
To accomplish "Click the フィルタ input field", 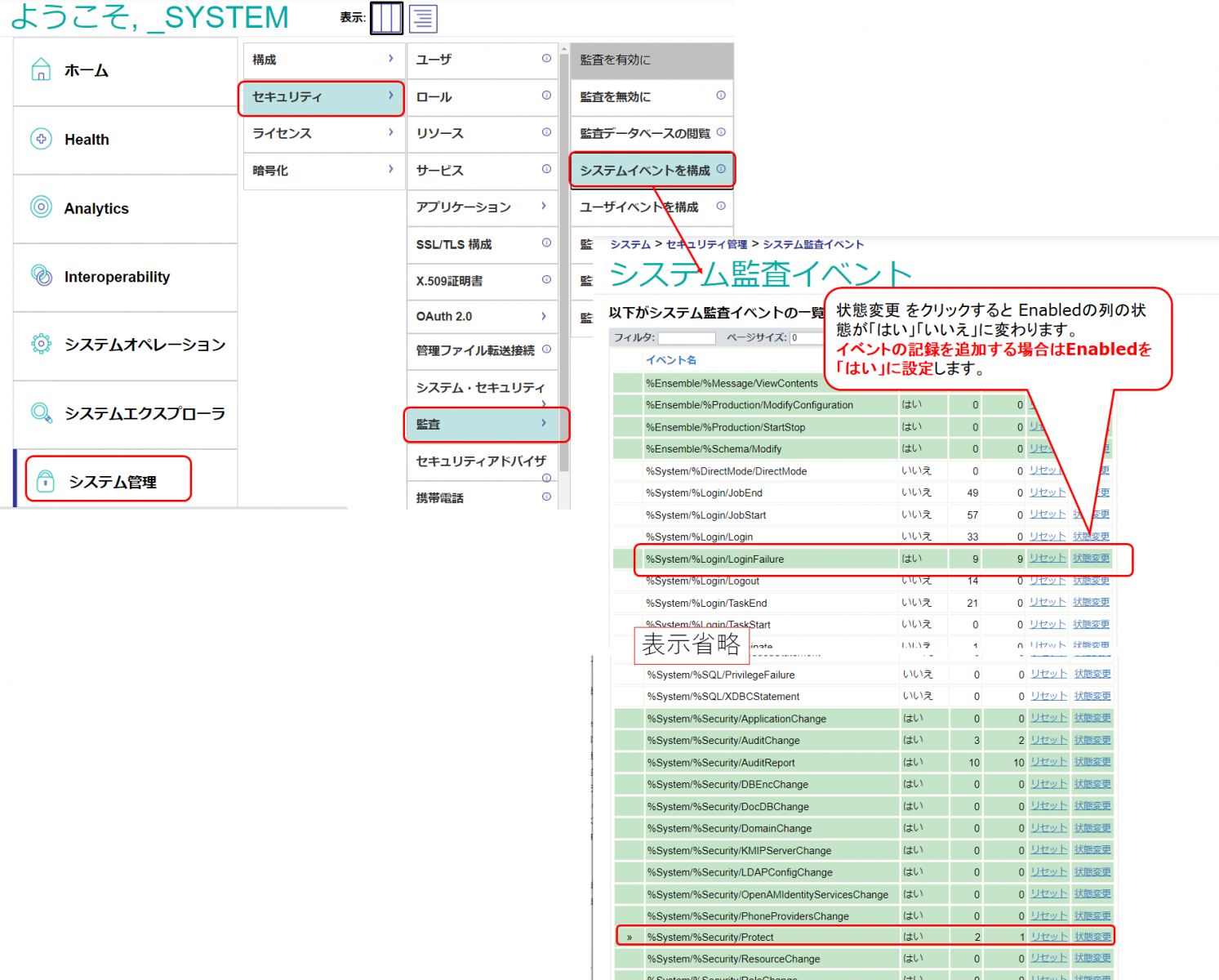I will point(687,338).
